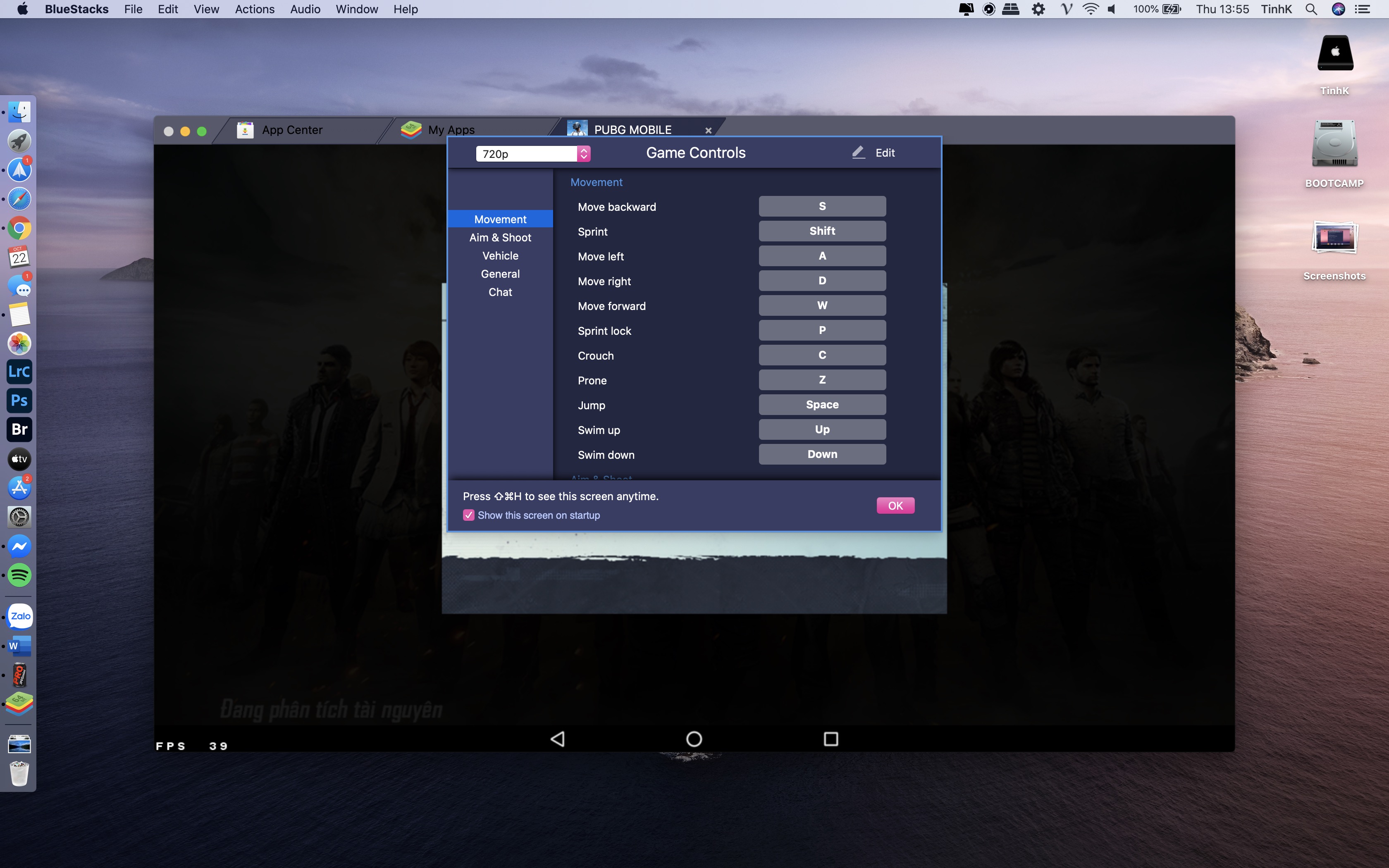
Task: Open the 720p resolution dropdown
Action: coord(533,153)
